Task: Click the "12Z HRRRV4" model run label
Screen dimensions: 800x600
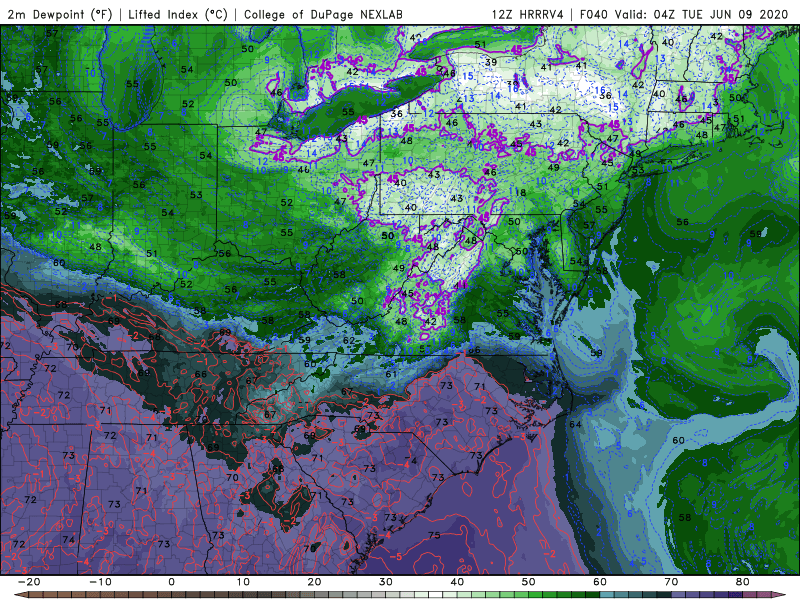Action: (528, 14)
